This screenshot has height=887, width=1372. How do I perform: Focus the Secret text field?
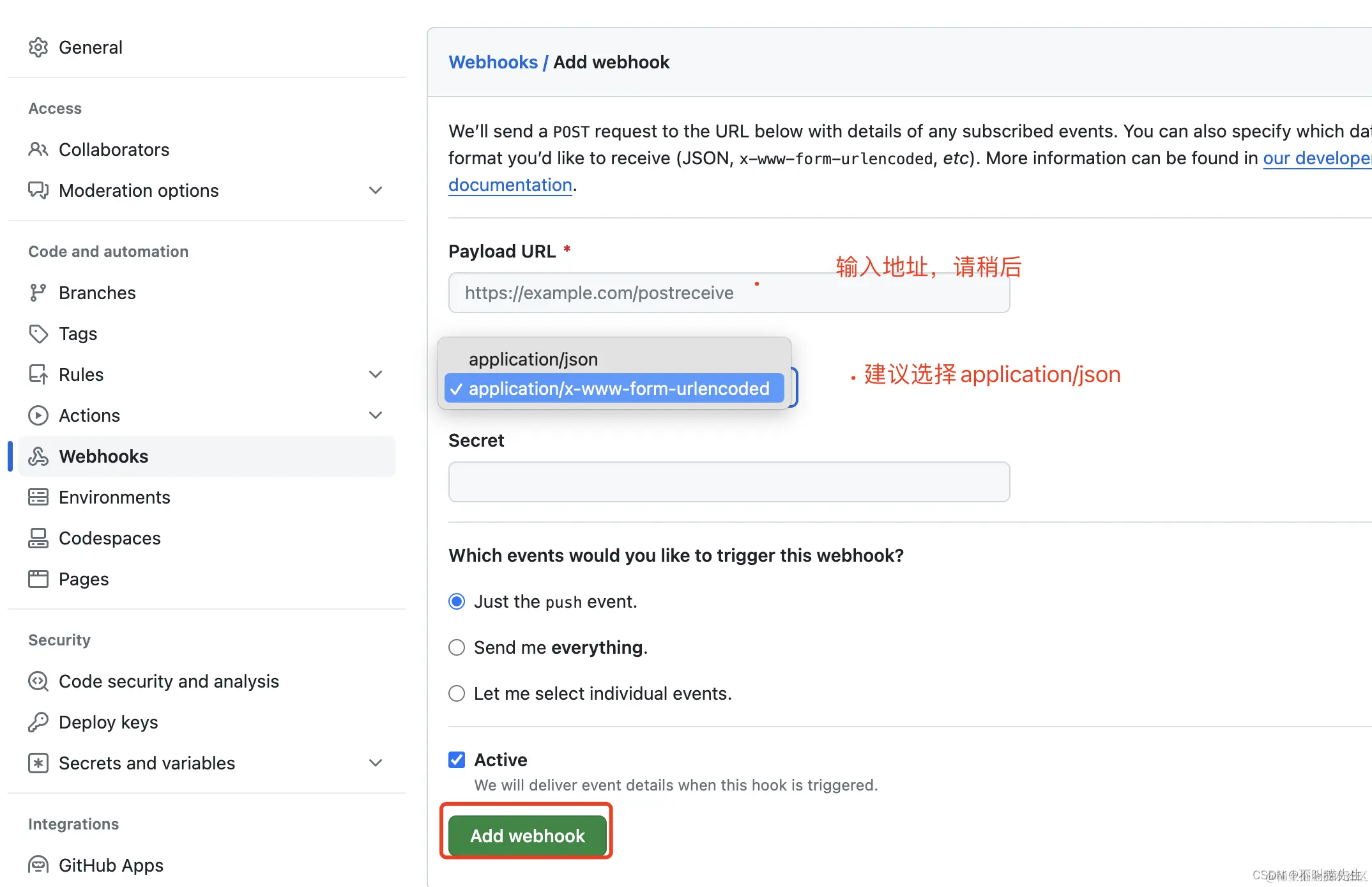coord(729,482)
